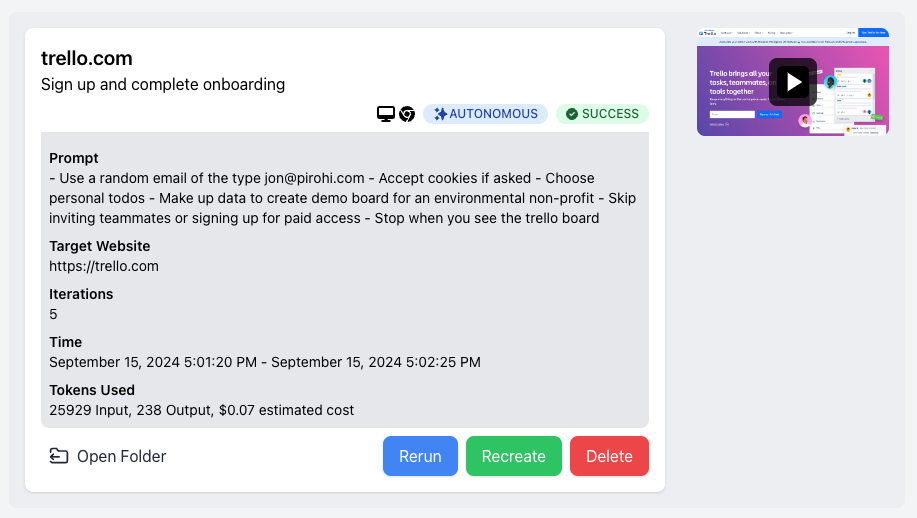
Task: Click the Prompt instructions text
Action: (342, 198)
